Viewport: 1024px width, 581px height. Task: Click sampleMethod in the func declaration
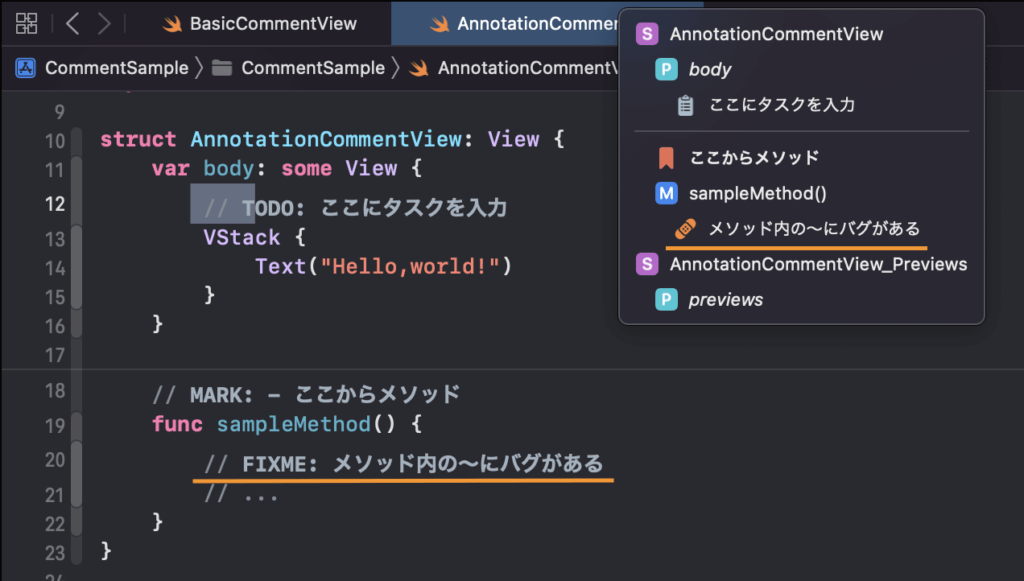click(x=294, y=424)
